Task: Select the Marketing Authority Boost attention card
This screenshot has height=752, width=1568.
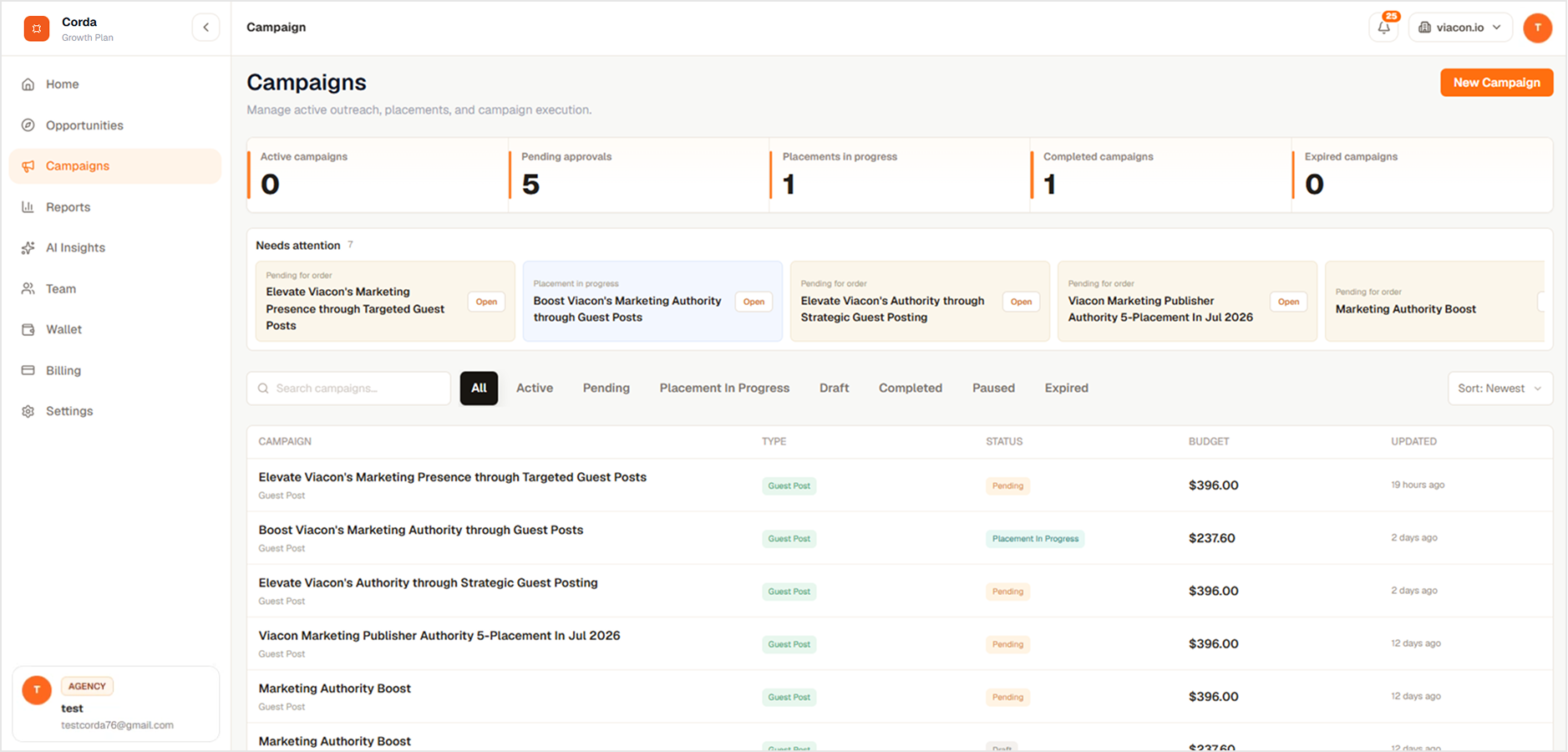Action: click(1434, 301)
